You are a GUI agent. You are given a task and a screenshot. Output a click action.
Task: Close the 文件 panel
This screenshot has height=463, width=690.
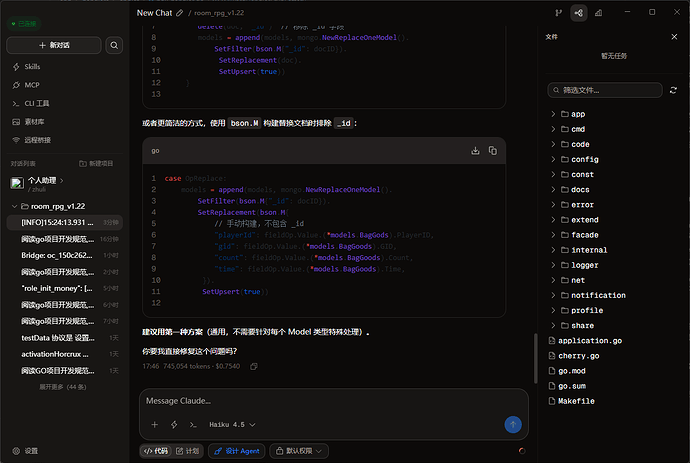click(674, 37)
